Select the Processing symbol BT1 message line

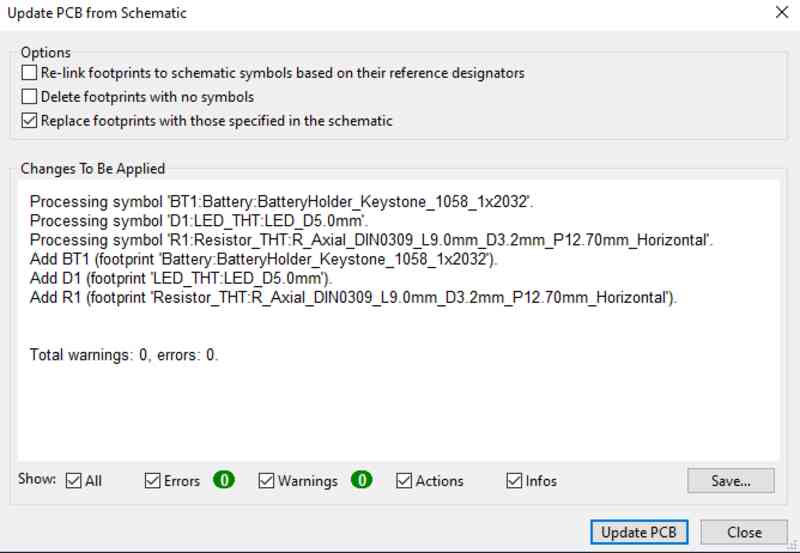[x=281, y=202]
